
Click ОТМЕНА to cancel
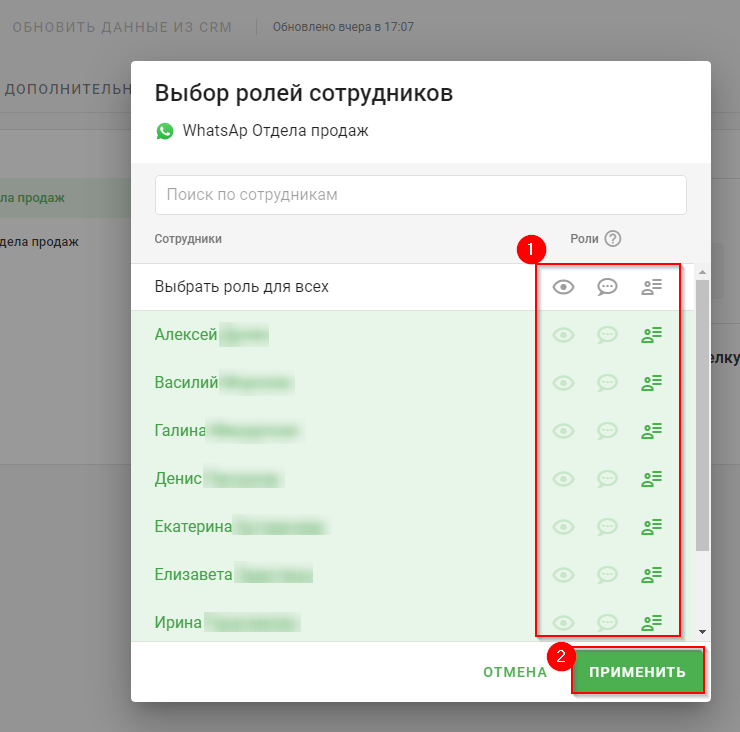tap(515, 672)
